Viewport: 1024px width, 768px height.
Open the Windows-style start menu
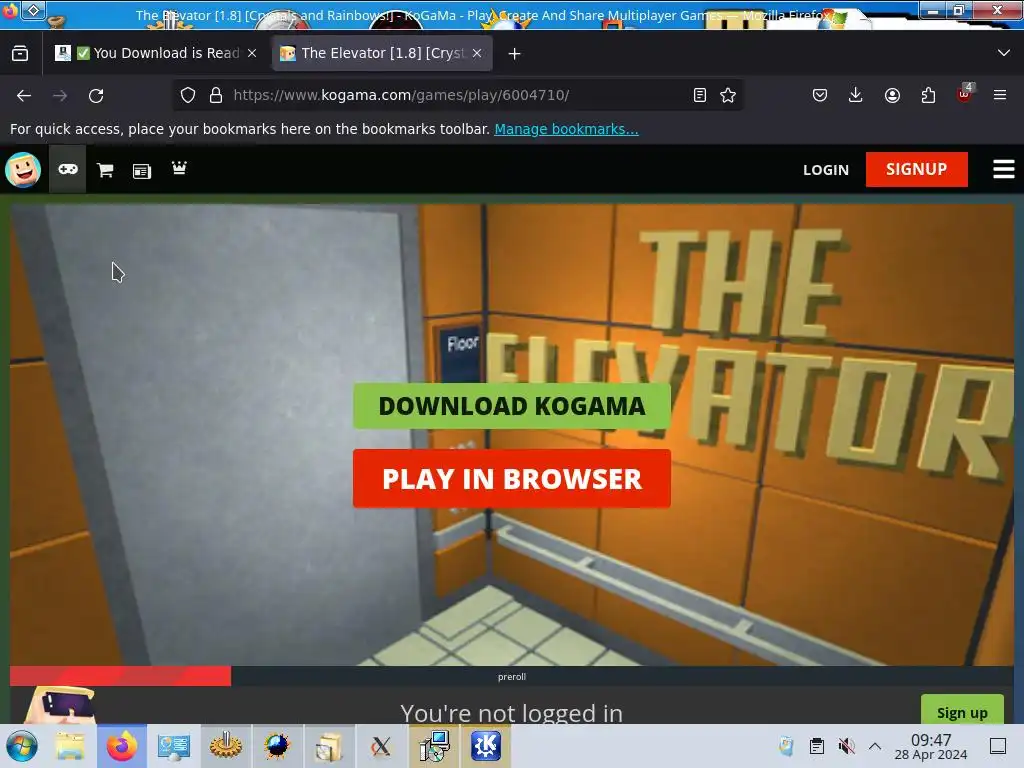click(x=22, y=746)
